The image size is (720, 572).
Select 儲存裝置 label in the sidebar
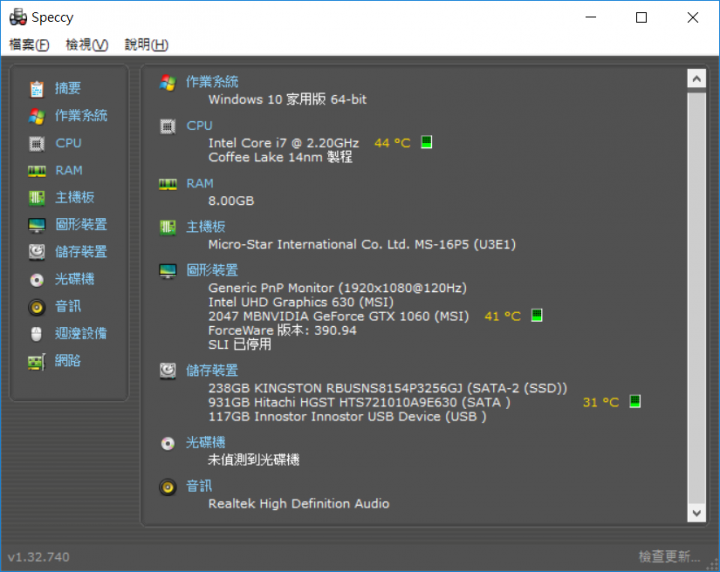[81, 252]
